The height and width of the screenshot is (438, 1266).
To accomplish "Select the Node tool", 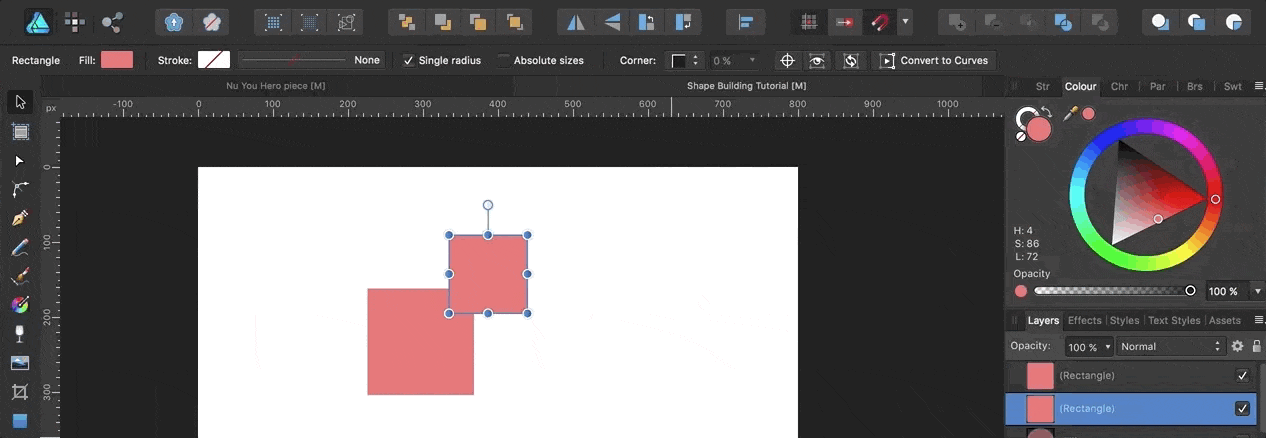I will [20, 160].
